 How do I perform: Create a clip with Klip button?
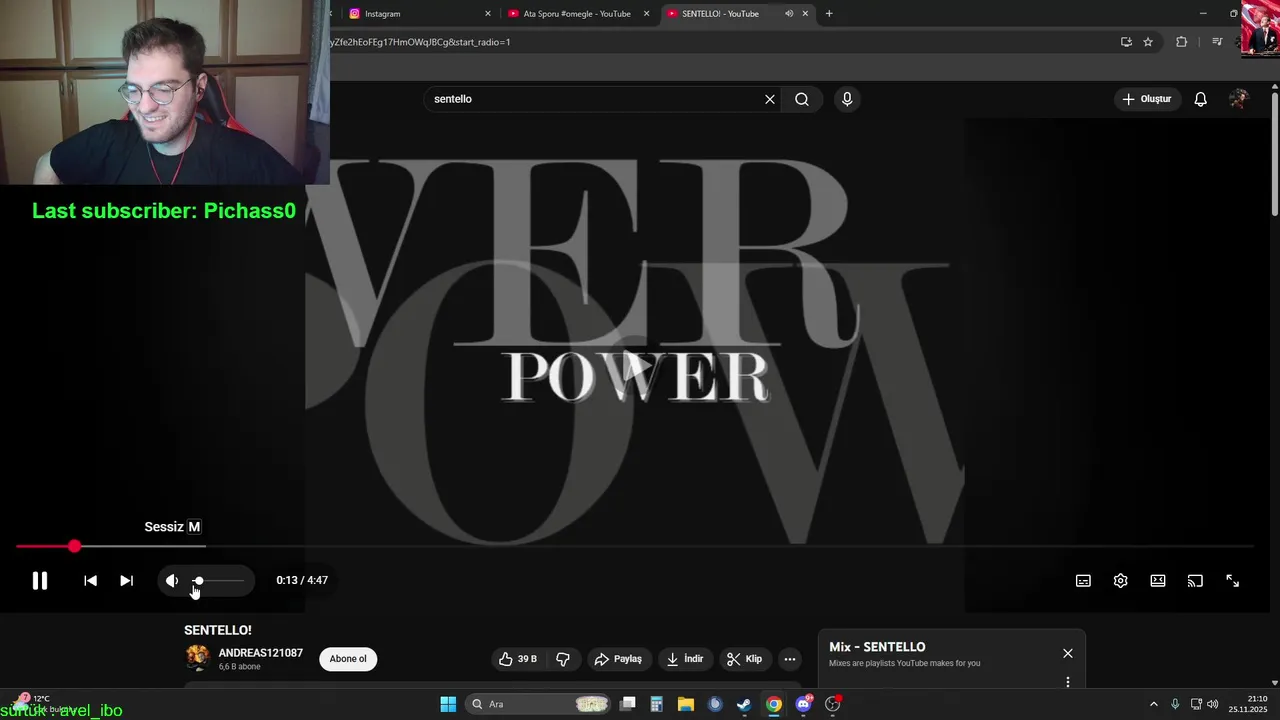744,659
